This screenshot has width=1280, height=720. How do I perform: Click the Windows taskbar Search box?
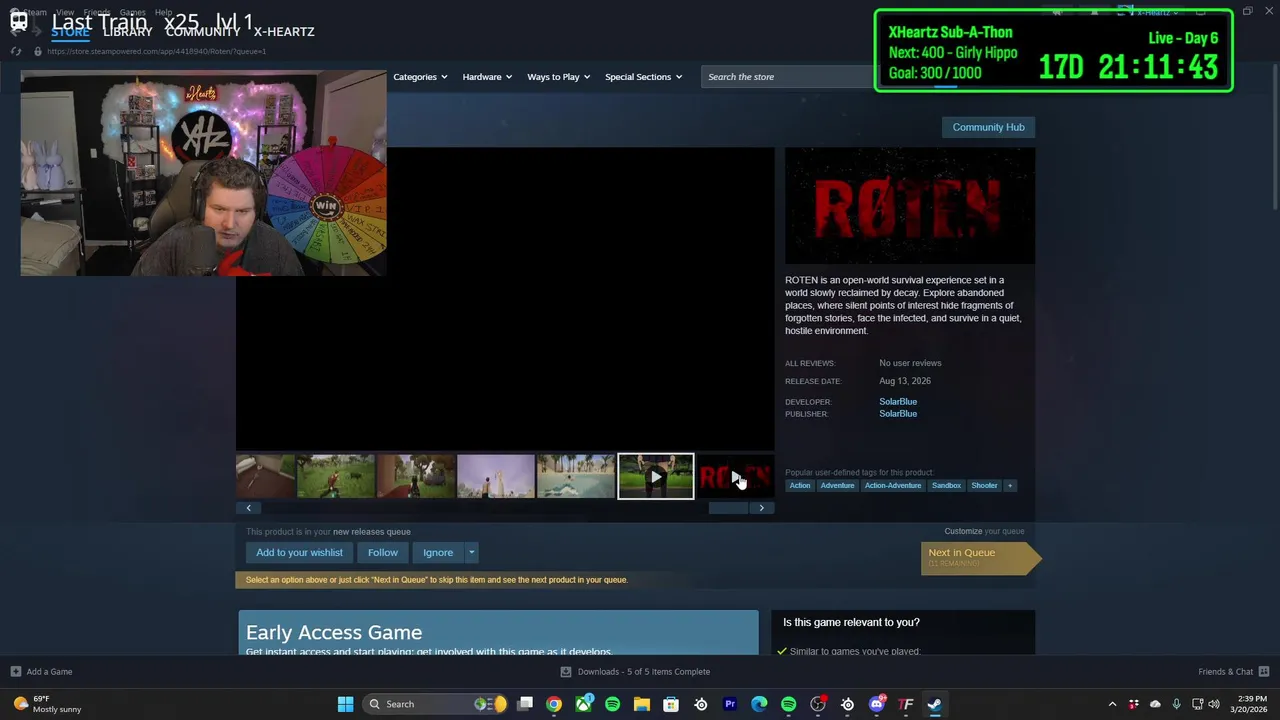pyautogui.click(x=434, y=704)
